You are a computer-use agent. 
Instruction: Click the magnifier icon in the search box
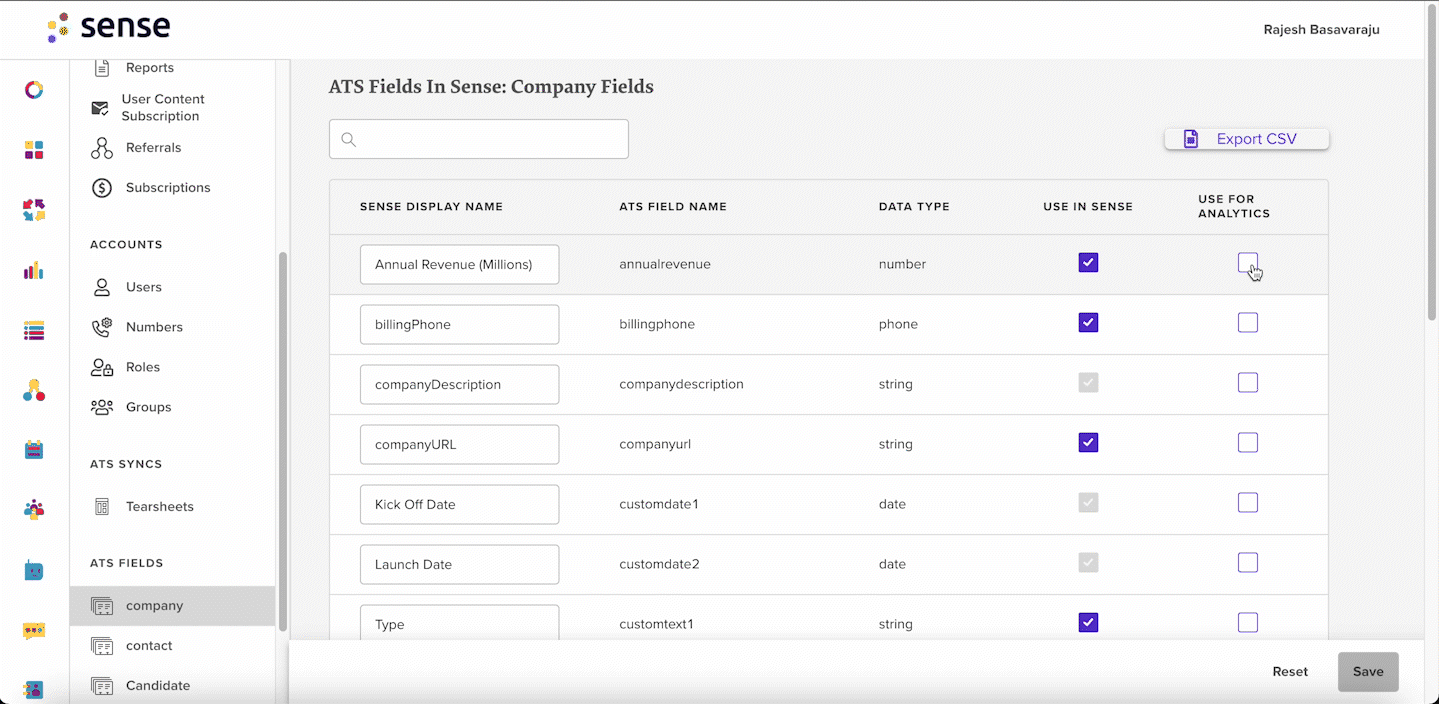point(349,139)
